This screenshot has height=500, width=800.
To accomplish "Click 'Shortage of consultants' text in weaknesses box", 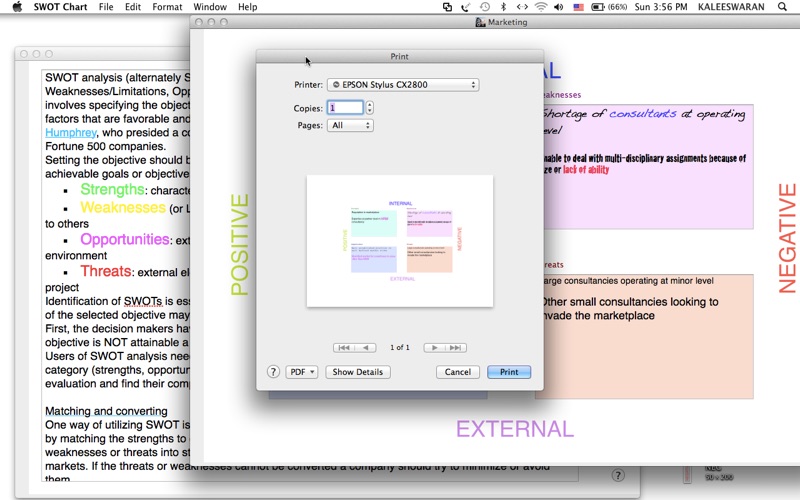I will 610,114.
